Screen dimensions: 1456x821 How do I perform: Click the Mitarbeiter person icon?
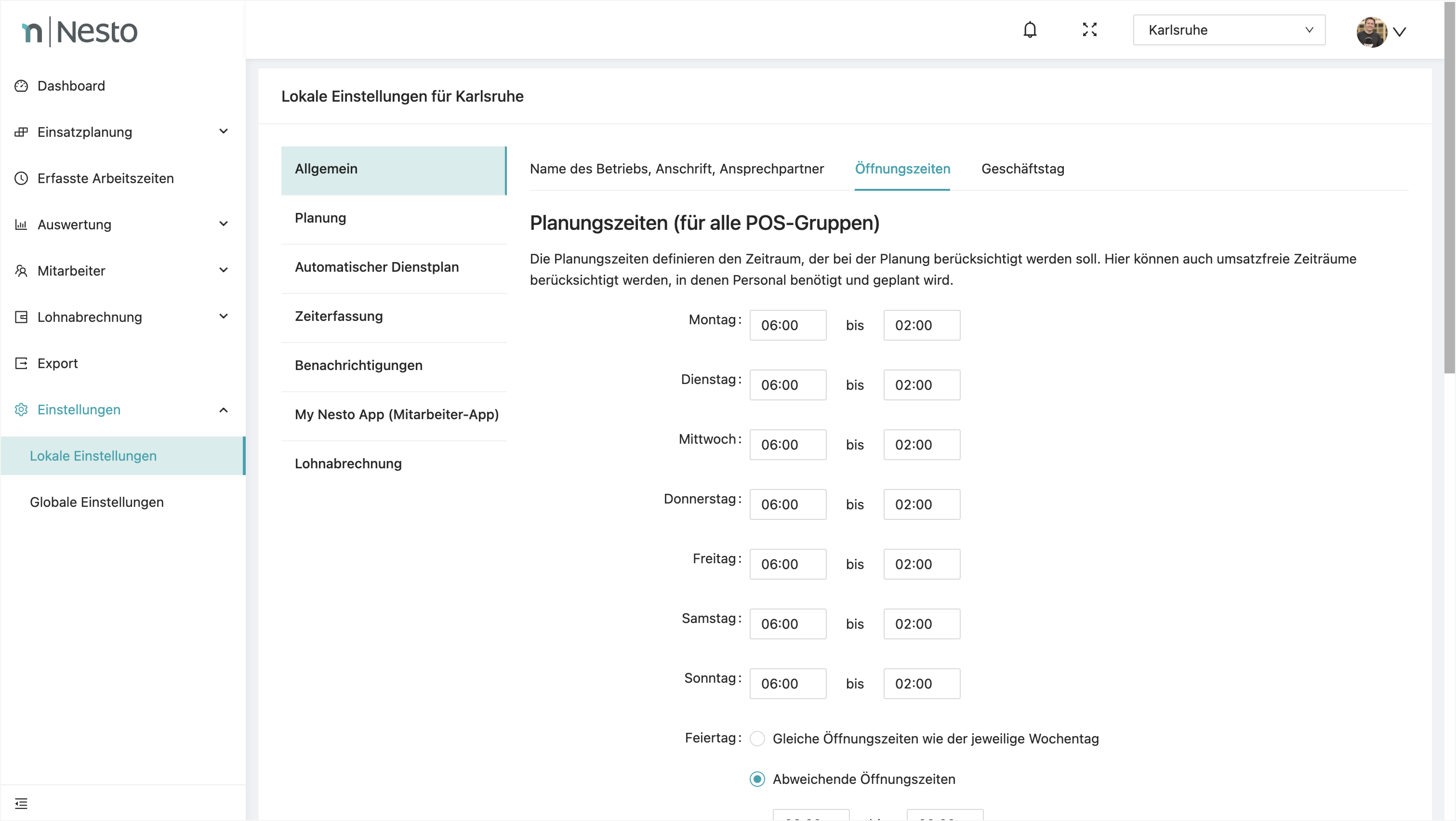point(21,271)
